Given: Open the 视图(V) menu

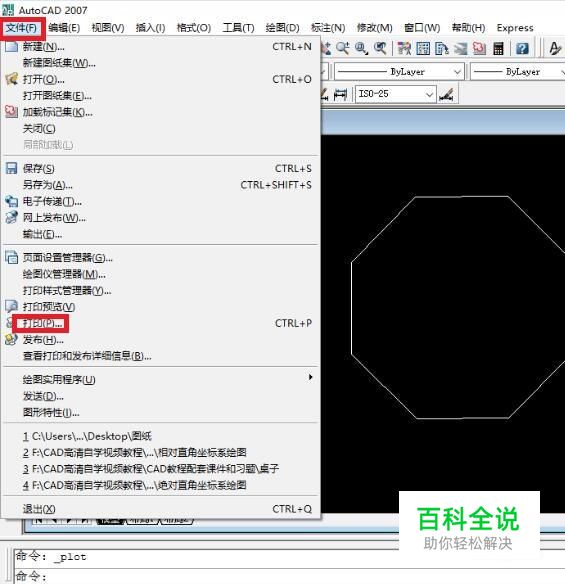Looking at the screenshot, I should tap(108, 28).
